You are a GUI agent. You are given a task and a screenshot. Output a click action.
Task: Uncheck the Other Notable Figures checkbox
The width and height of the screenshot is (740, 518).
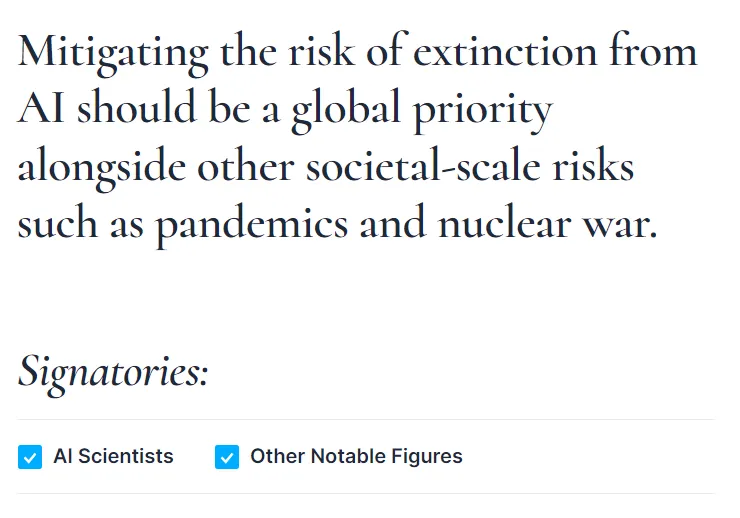[x=227, y=458]
